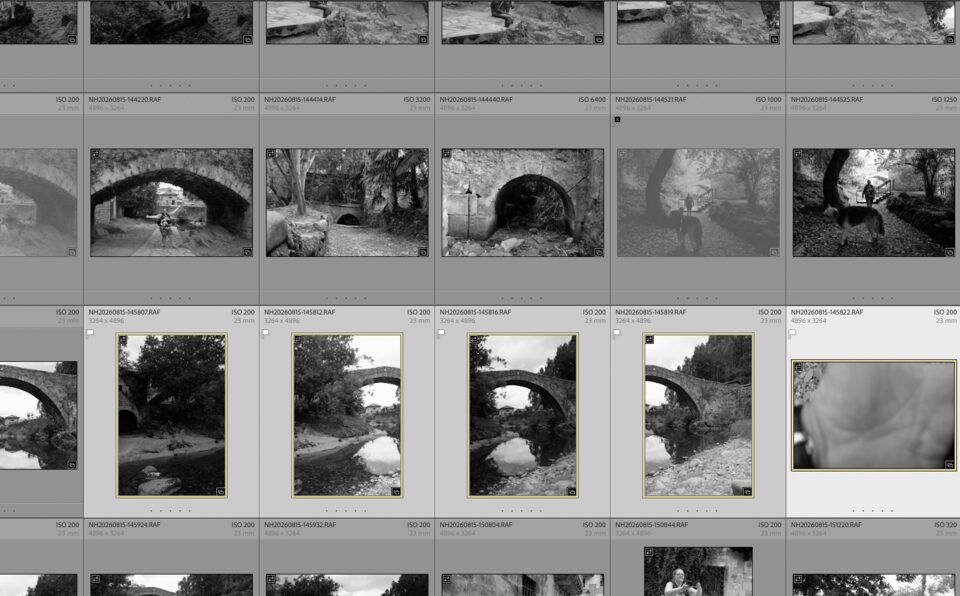Viewport: 960px width, 596px height.
Task: Click filename NH20260815-144414.RAF
Action: coord(300,99)
